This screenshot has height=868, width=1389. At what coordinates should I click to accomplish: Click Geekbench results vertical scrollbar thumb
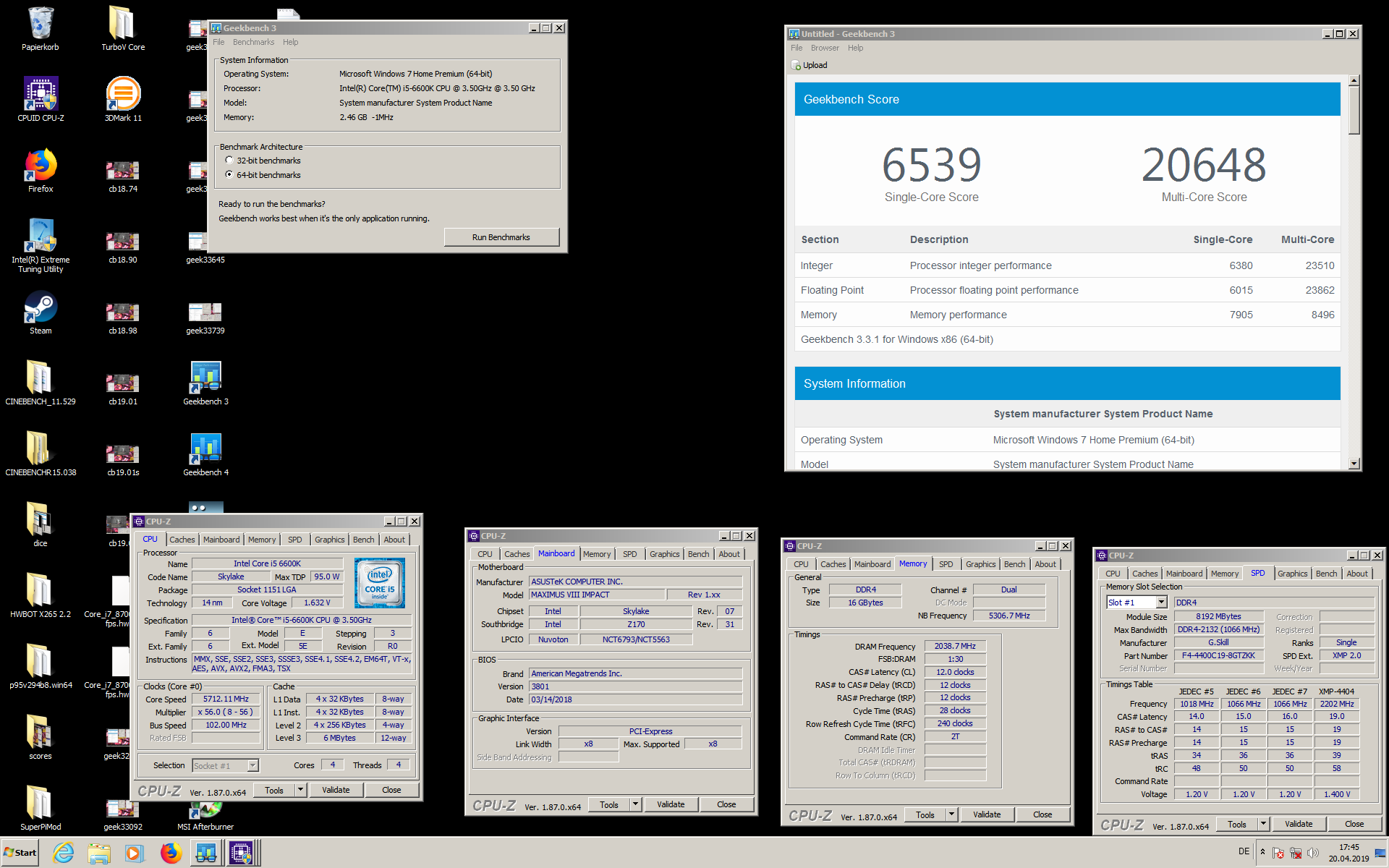click(1354, 111)
